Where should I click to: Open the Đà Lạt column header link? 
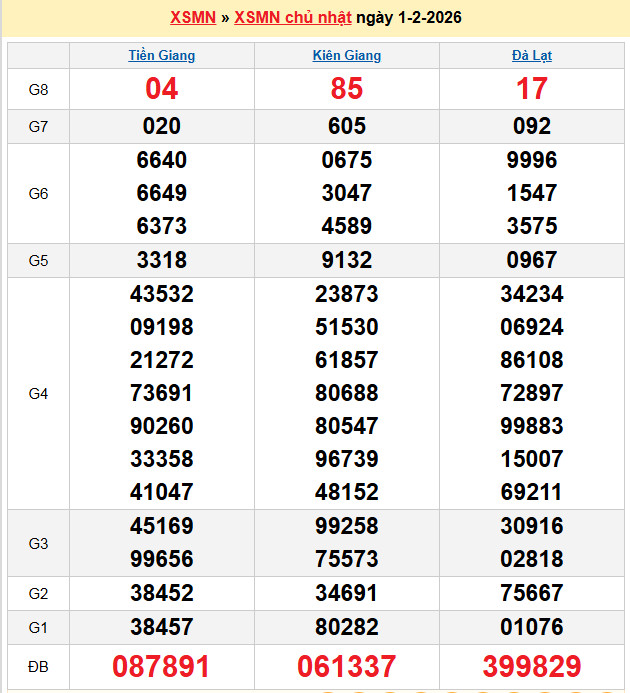point(532,56)
